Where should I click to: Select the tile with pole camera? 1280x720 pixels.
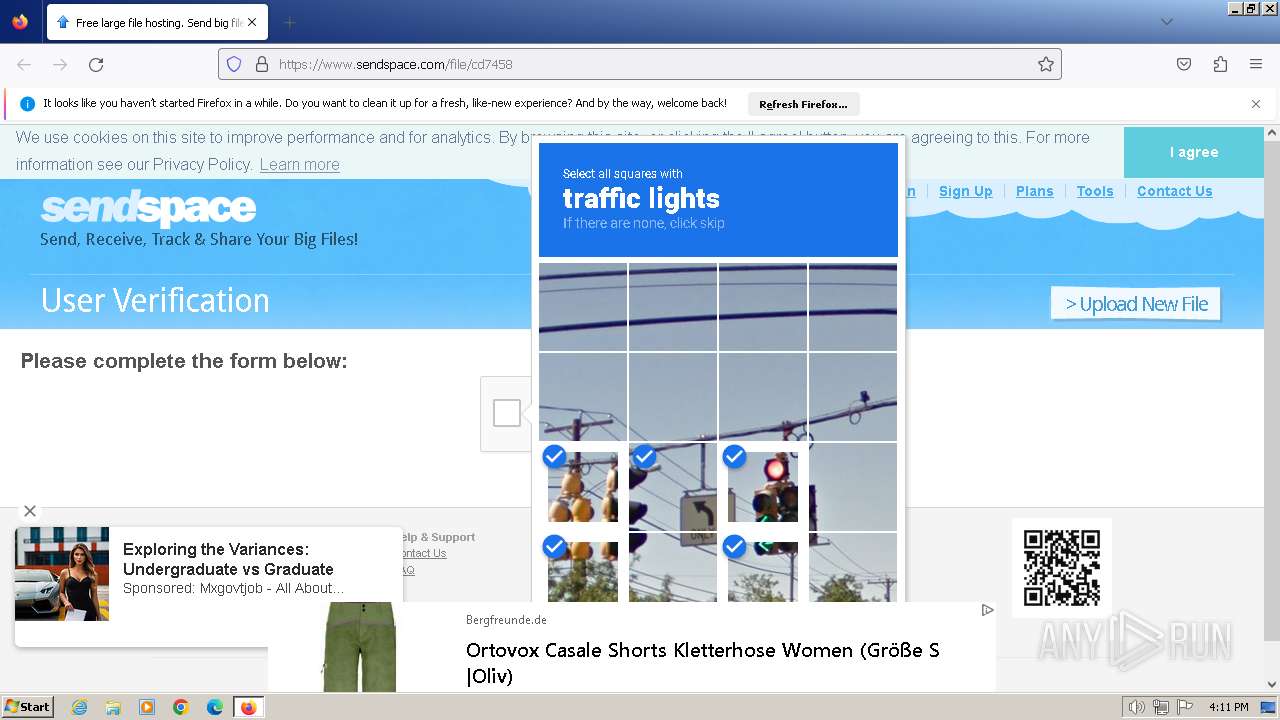853,397
